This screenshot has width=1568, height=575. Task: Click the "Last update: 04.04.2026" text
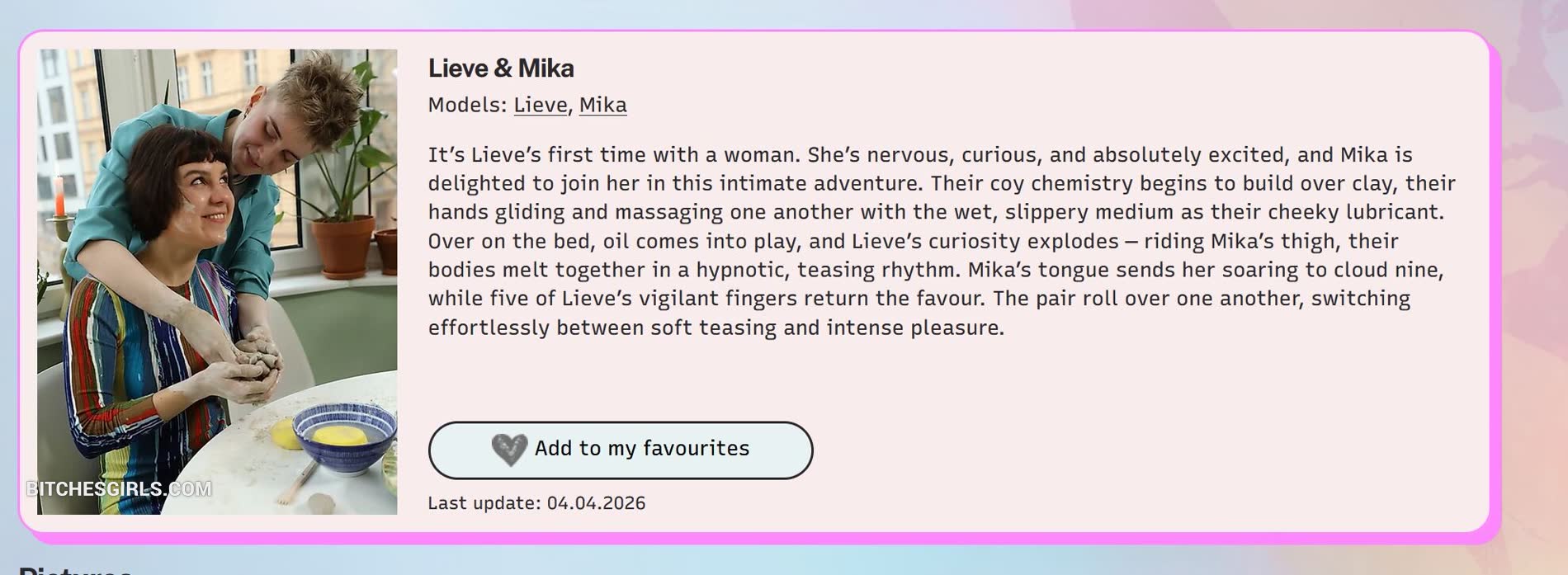tap(536, 503)
